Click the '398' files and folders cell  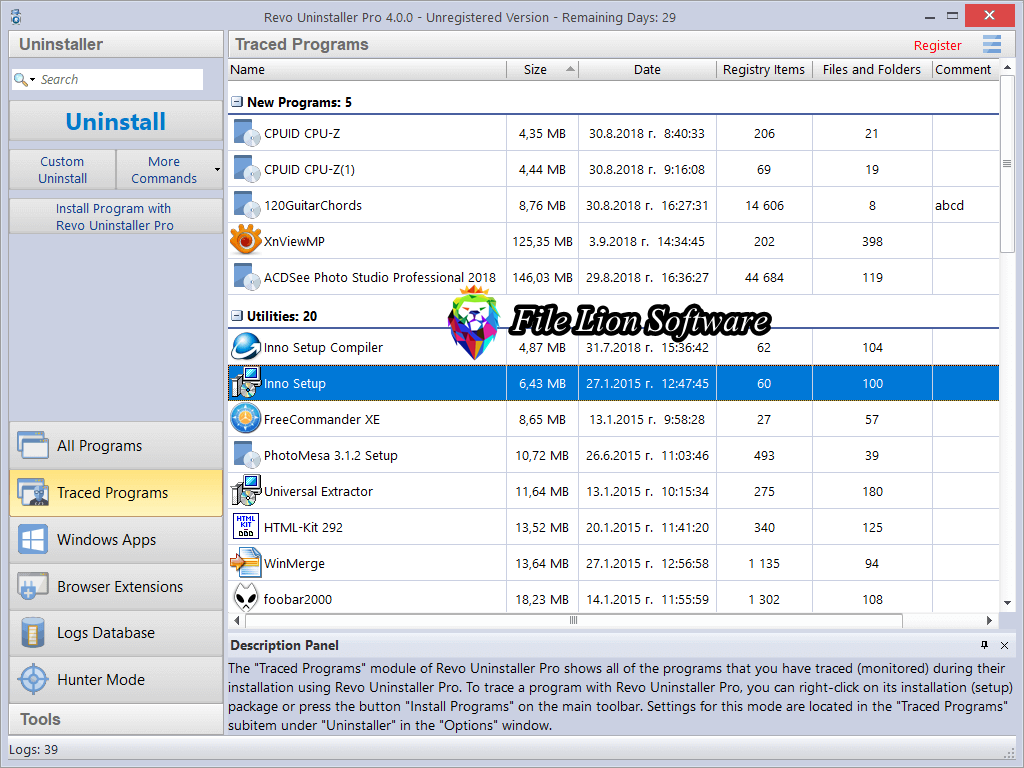[x=872, y=241]
